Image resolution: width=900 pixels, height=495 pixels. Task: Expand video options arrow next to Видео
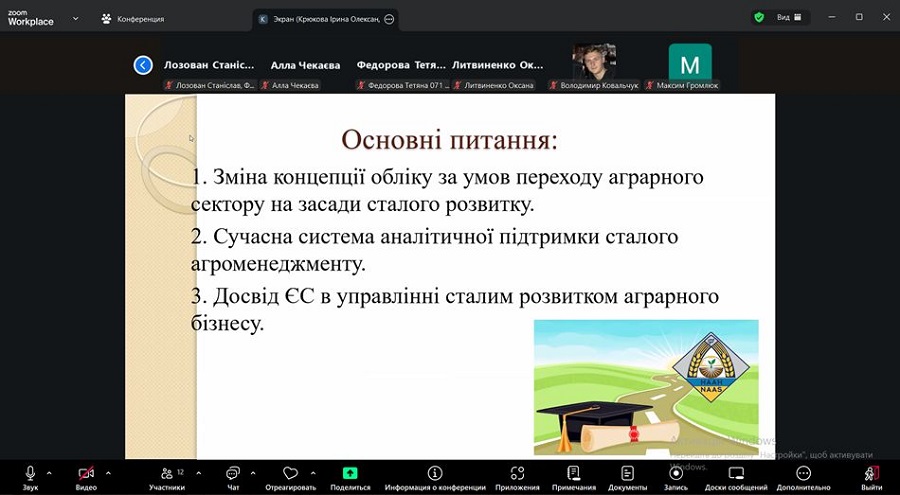(x=108, y=472)
